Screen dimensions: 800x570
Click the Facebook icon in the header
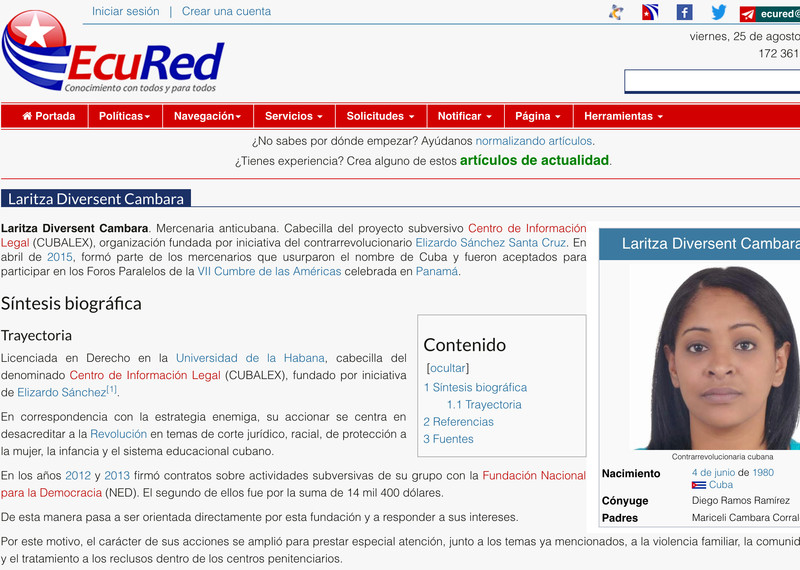684,13
